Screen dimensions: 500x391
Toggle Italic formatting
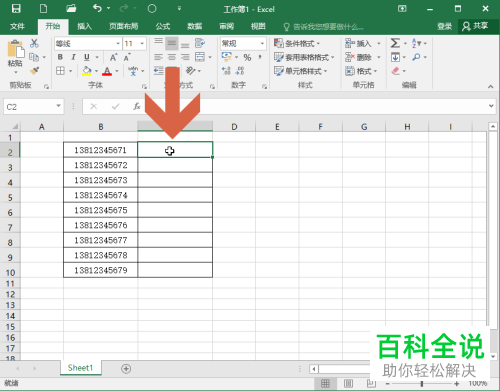(x=73, y=57)
